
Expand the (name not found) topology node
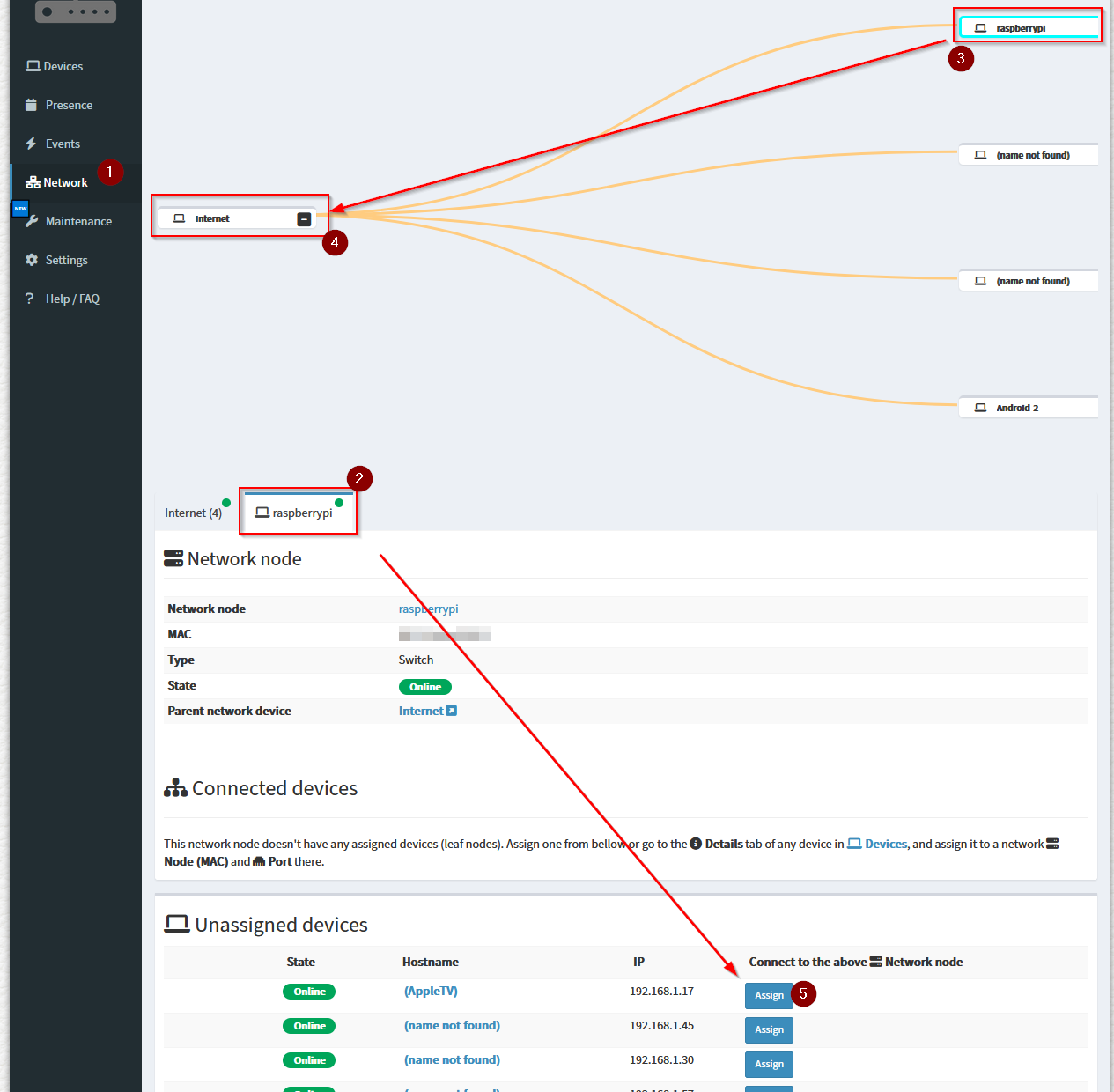coord(1028,154)
